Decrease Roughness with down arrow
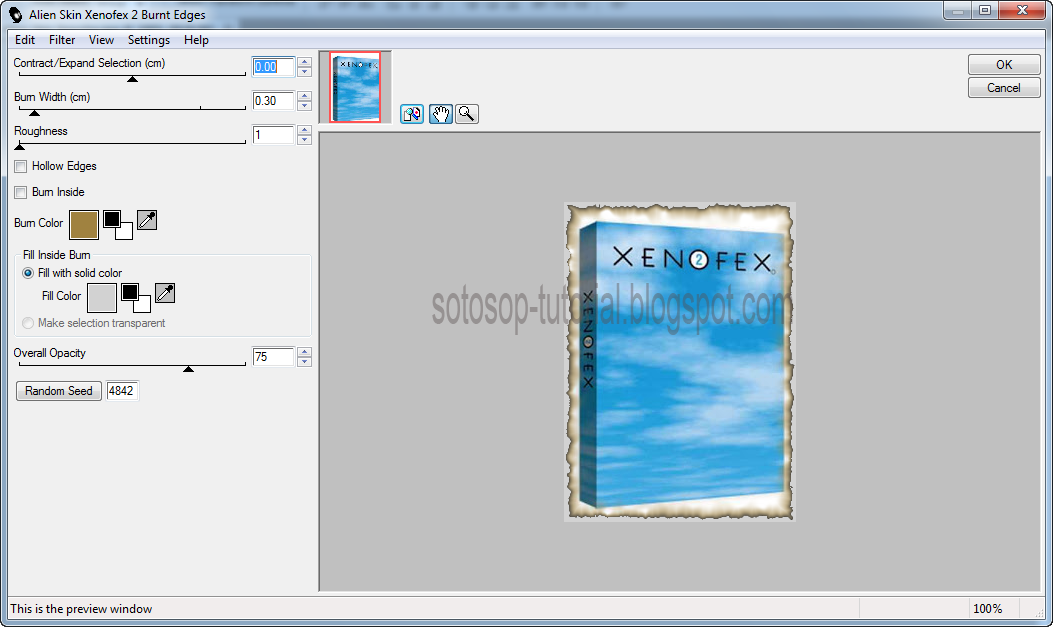 (304, 140)
